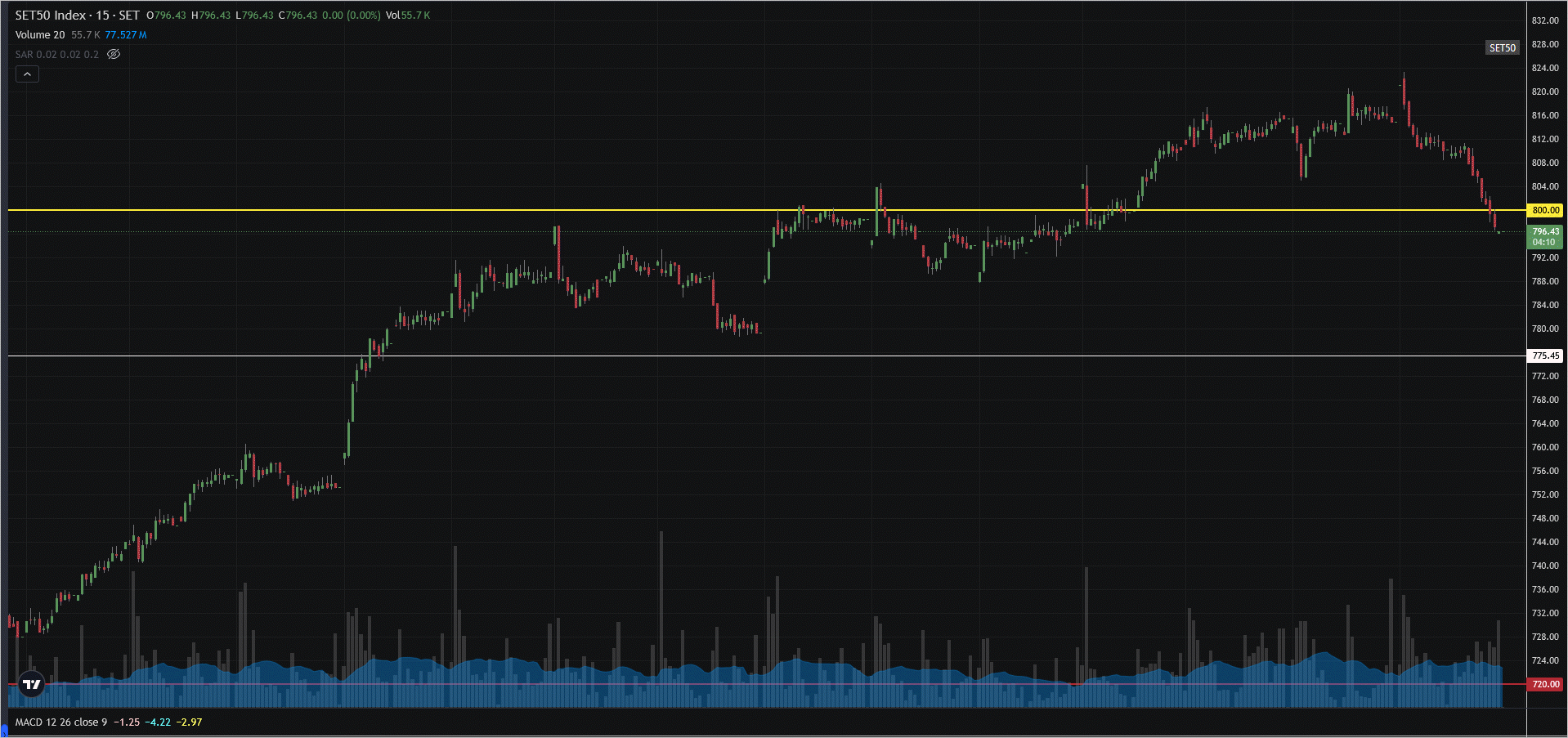Click the yellow 800.00 price label
The width and height of the screenshot is (1568, 738).
pos(1545,210)
